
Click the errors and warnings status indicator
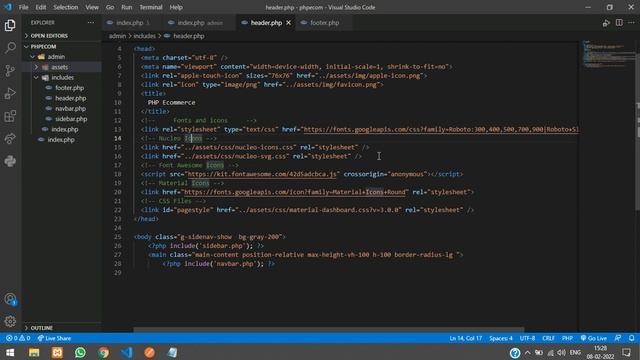coord(18,338)
